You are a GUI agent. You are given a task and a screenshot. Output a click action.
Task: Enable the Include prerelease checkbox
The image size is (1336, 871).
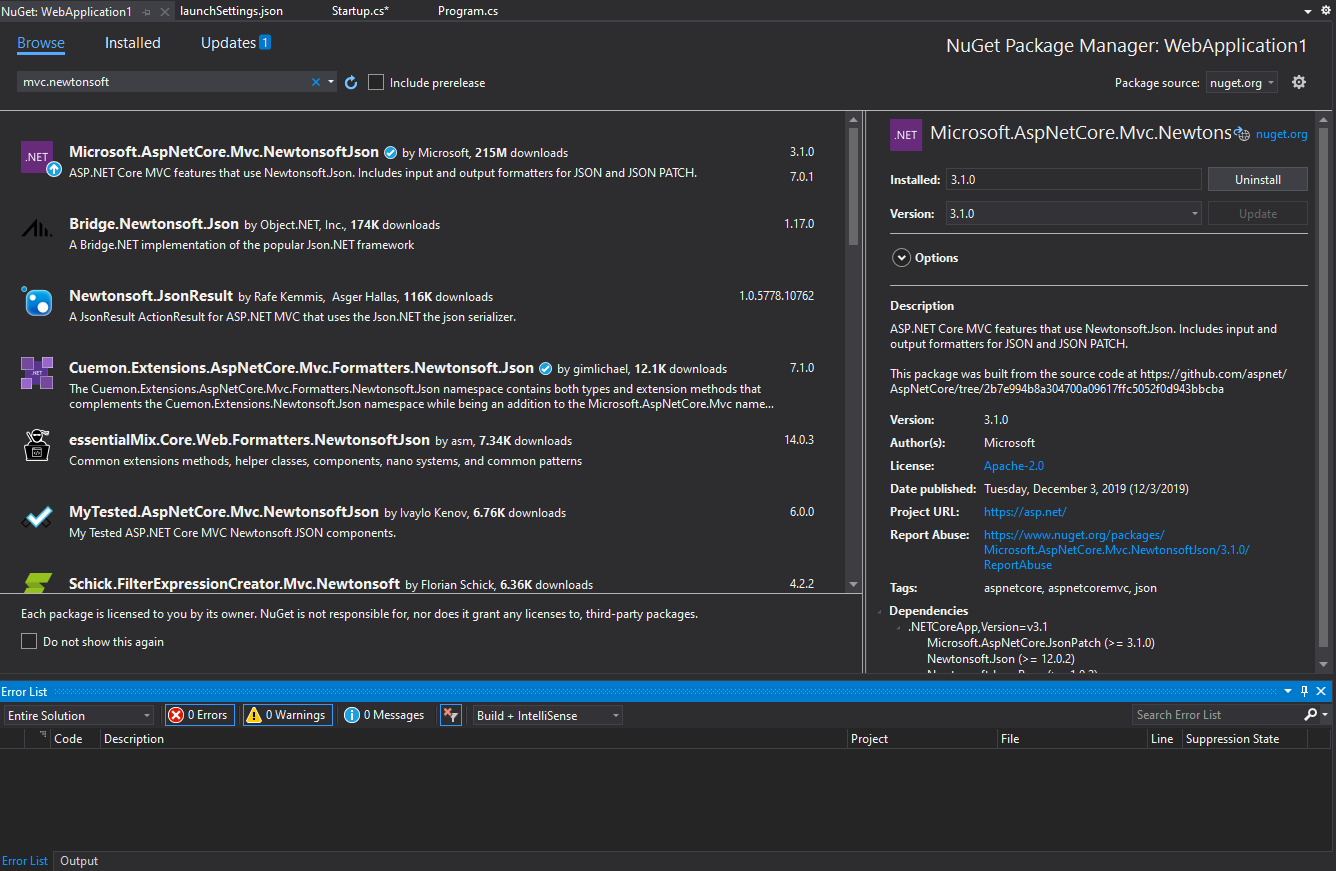(376, 83)
